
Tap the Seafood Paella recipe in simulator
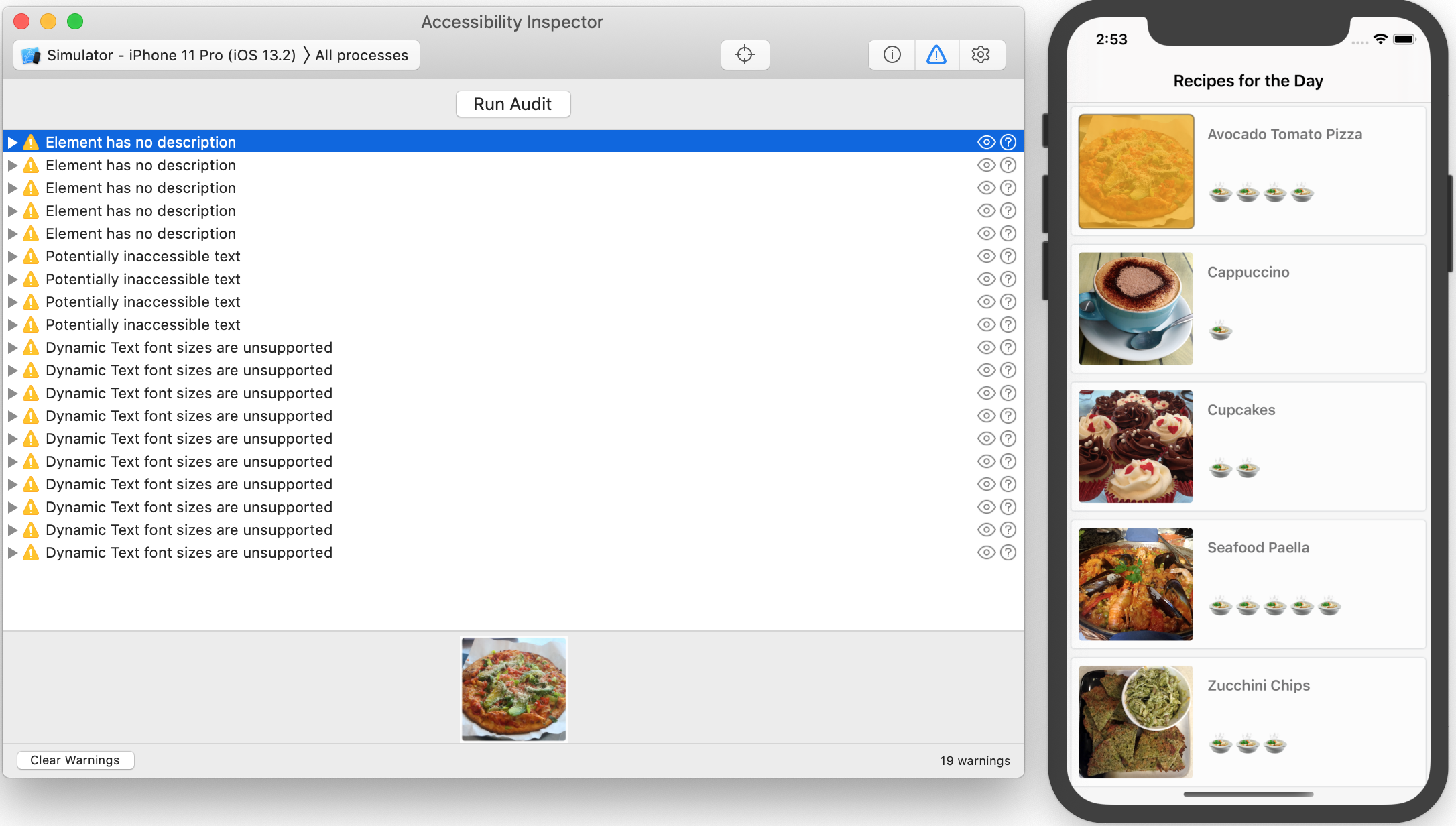click(1248, 583)
